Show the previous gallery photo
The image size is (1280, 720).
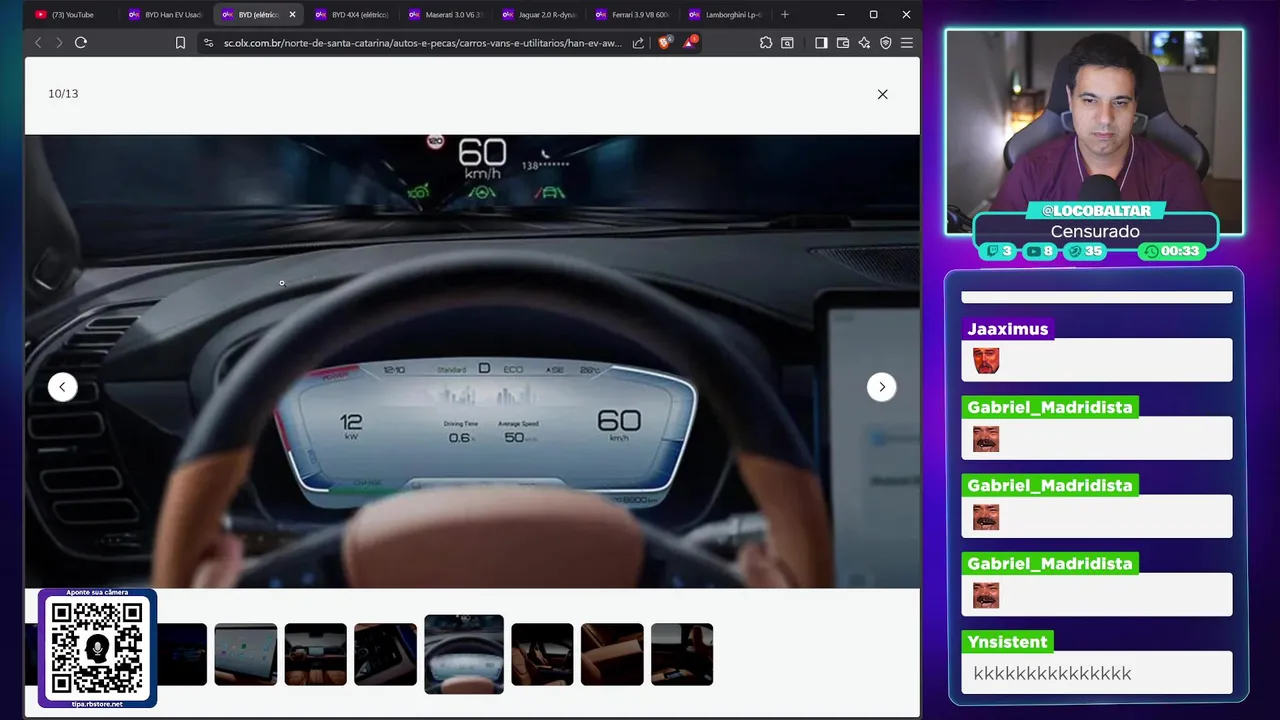click(63, 387)
